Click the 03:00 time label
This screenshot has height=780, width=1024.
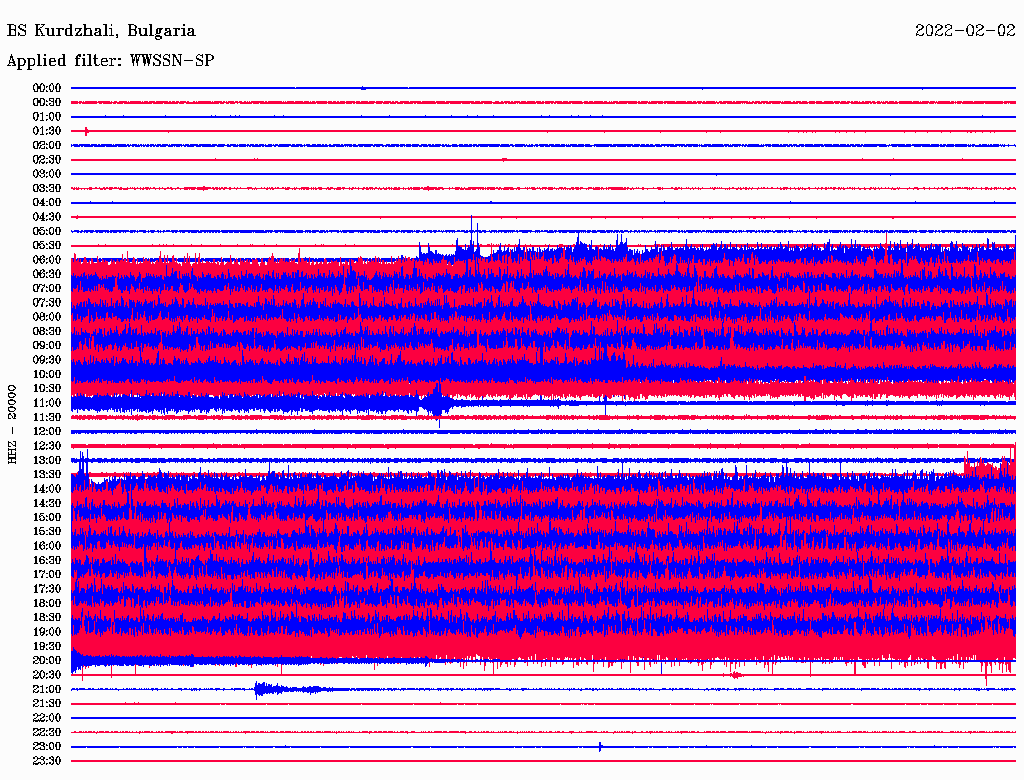47,174
